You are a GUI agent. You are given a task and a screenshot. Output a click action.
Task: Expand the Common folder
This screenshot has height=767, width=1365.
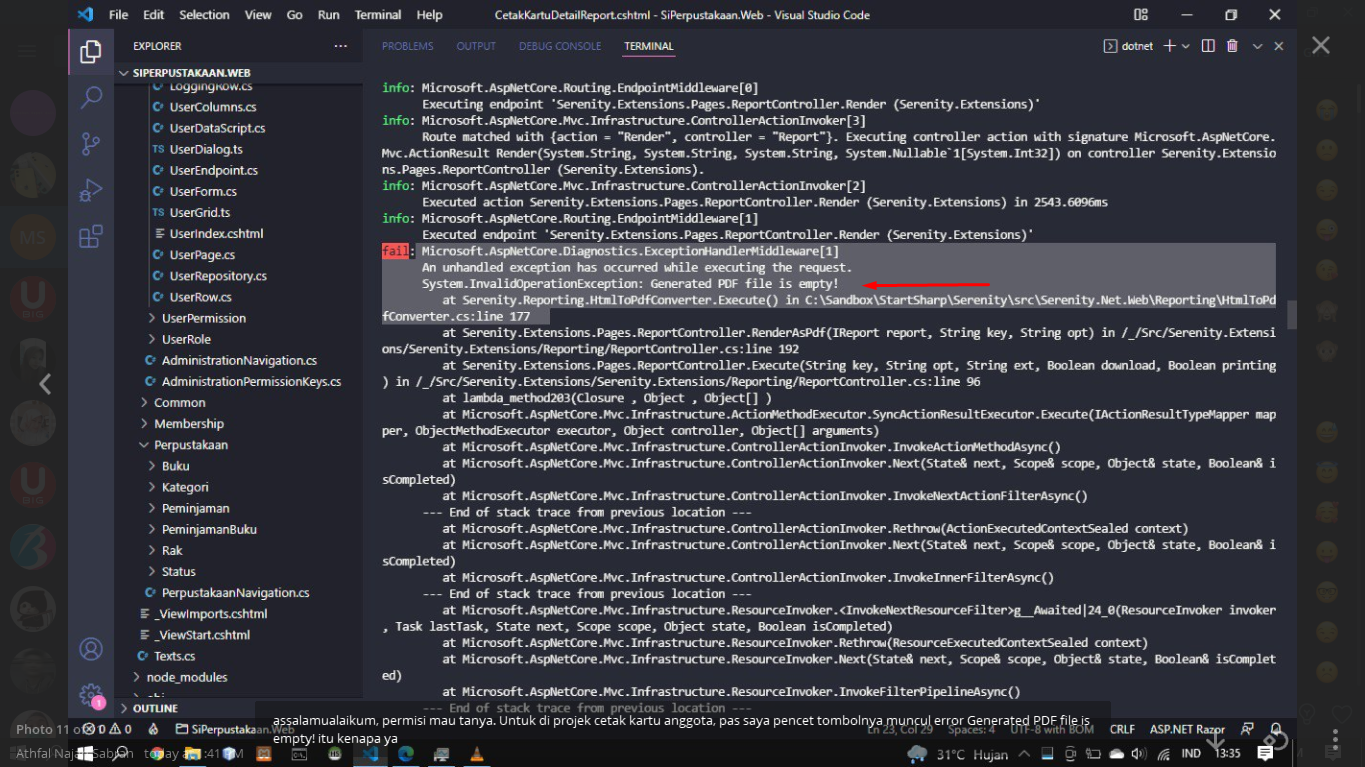pyautogui.click(x=178, y=402)
